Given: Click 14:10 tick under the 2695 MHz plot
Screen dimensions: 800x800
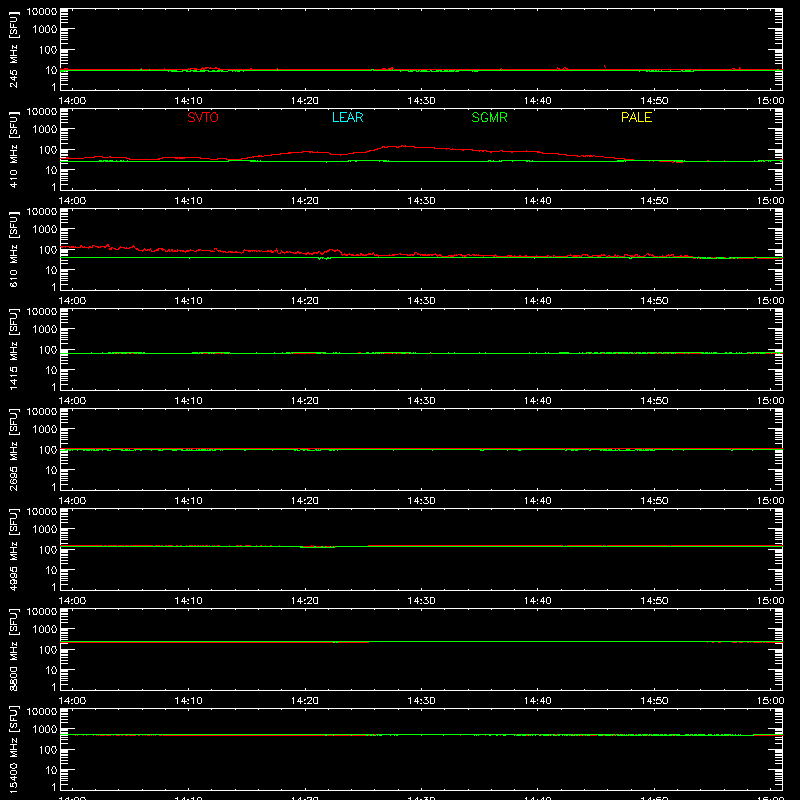Looking at the screenshot, I should tap(188, 501).
